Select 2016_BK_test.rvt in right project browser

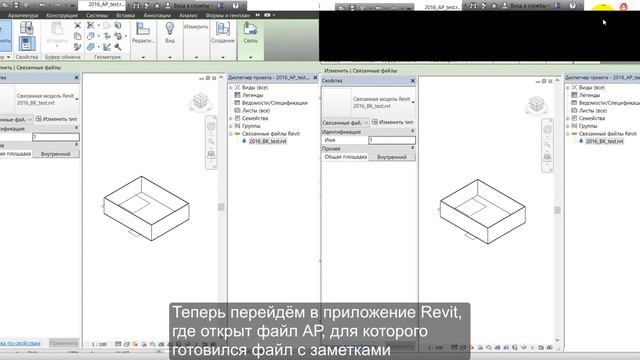604,141
